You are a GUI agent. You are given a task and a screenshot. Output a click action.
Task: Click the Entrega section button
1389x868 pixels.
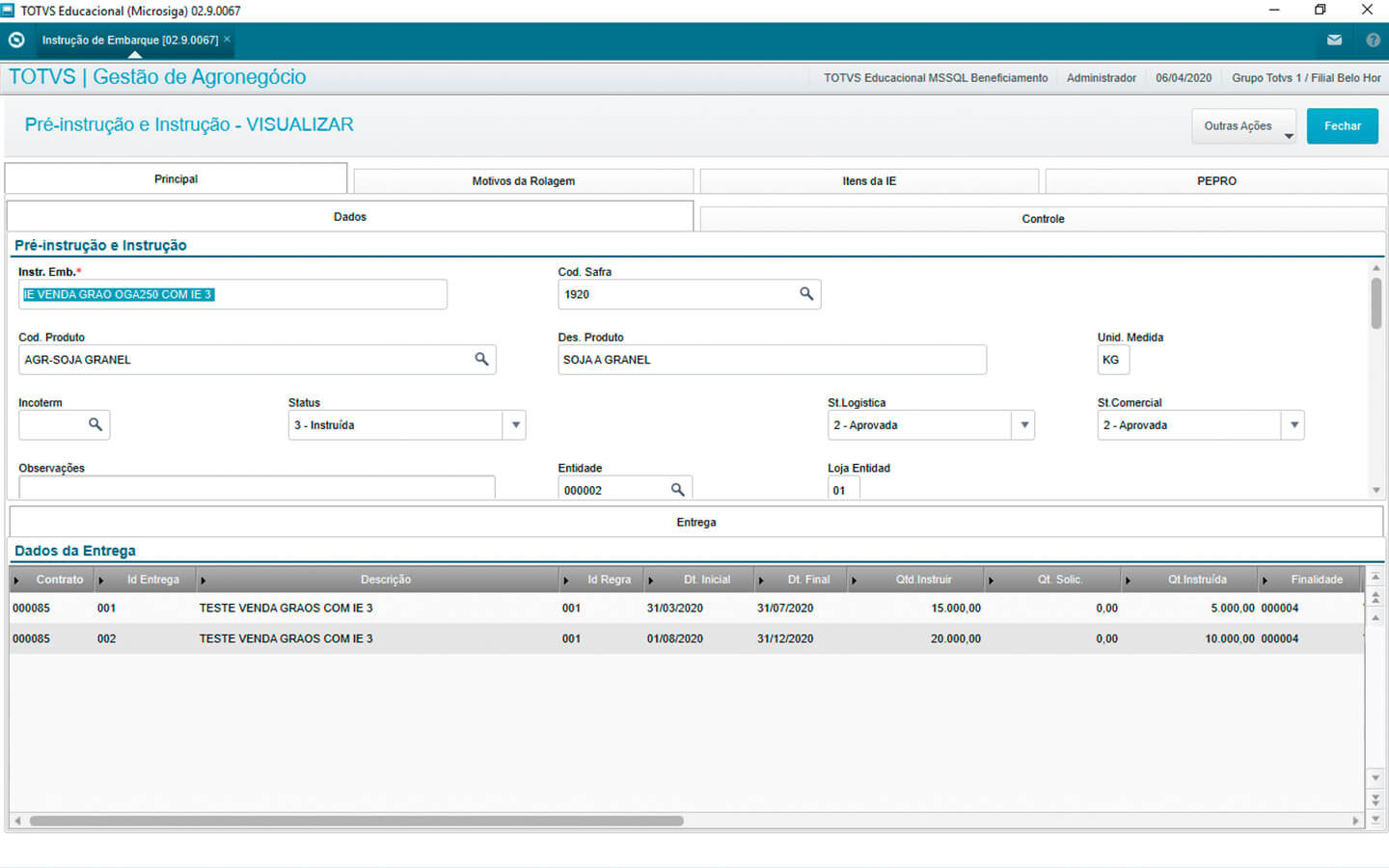tap(695, 523)
